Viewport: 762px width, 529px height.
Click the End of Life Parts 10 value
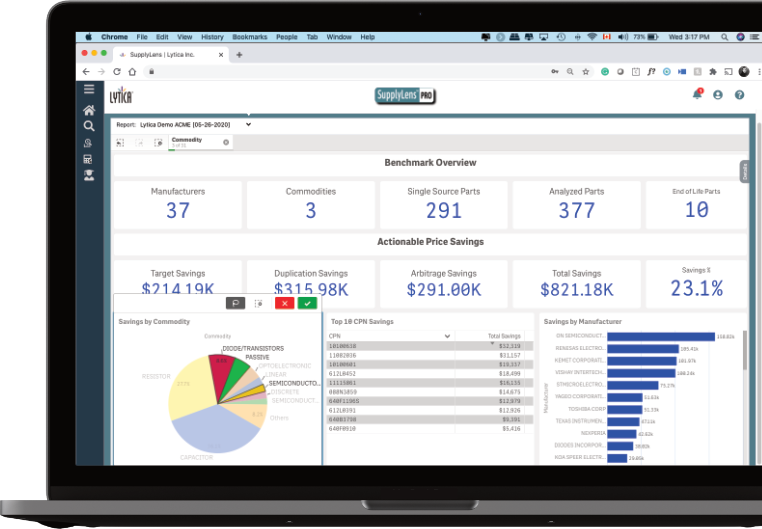coord(696,209)
